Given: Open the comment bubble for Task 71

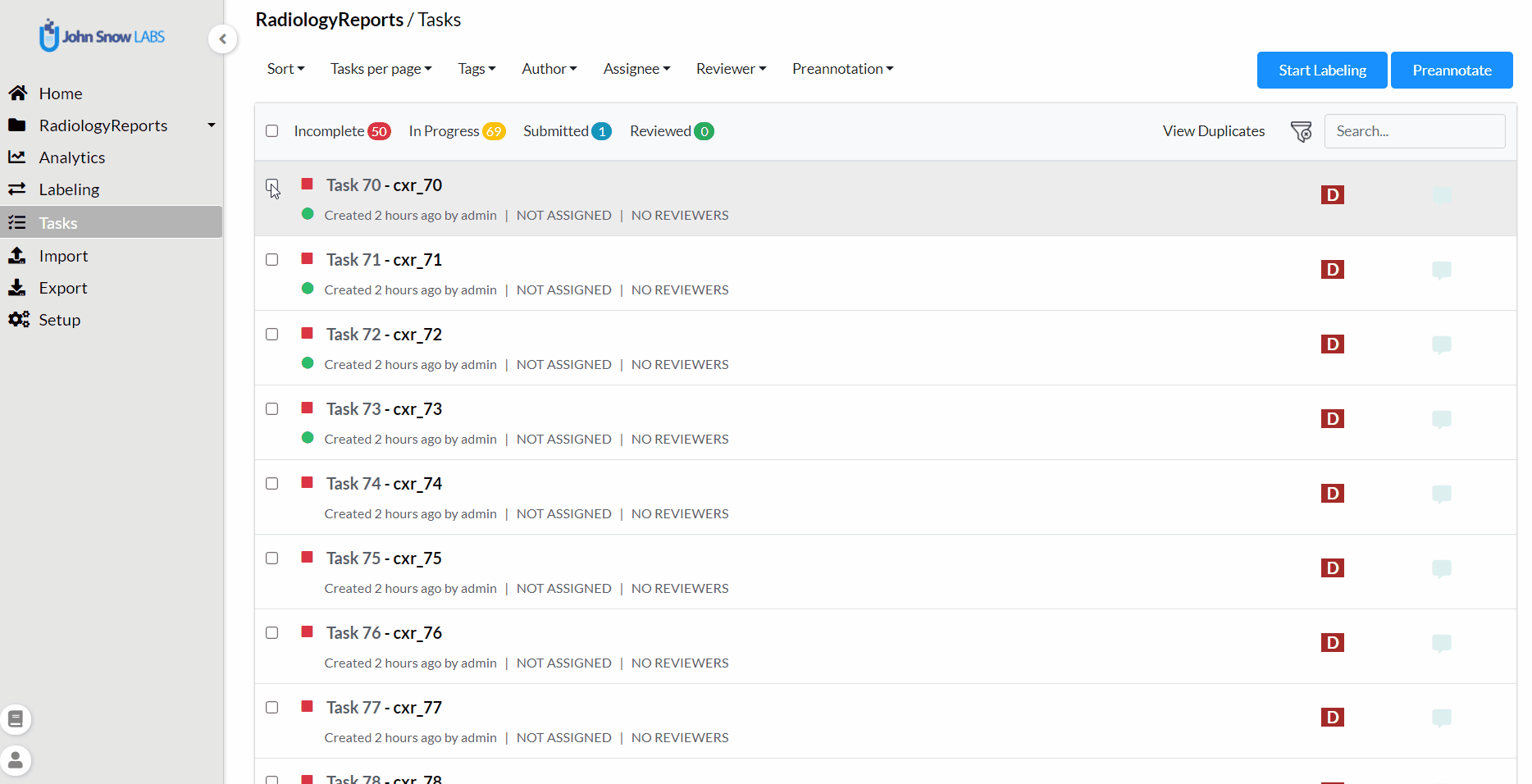Looking at the screenshot, I should (x=1441, y=270).
